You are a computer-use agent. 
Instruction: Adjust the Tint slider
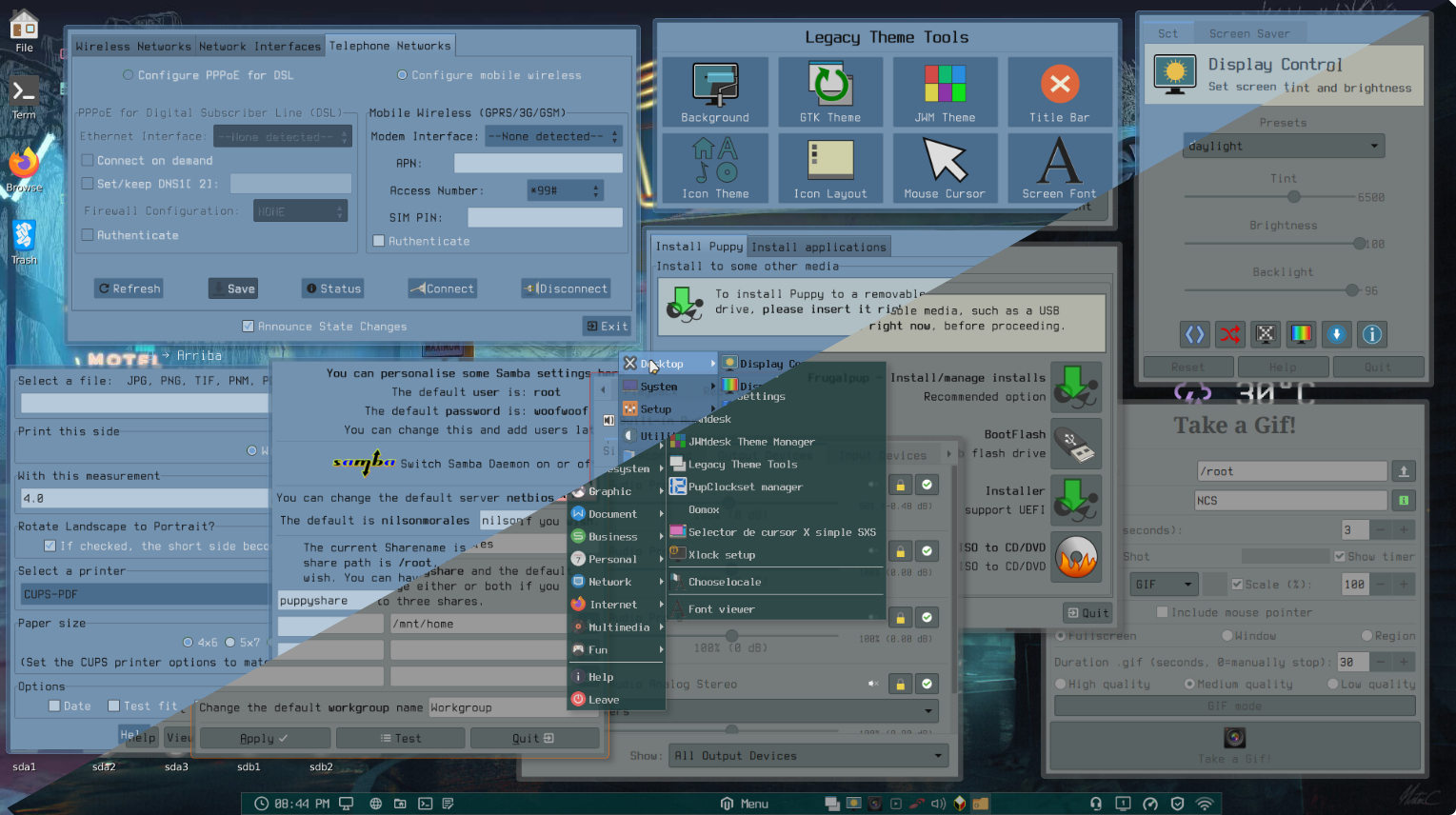(1267, 197)
